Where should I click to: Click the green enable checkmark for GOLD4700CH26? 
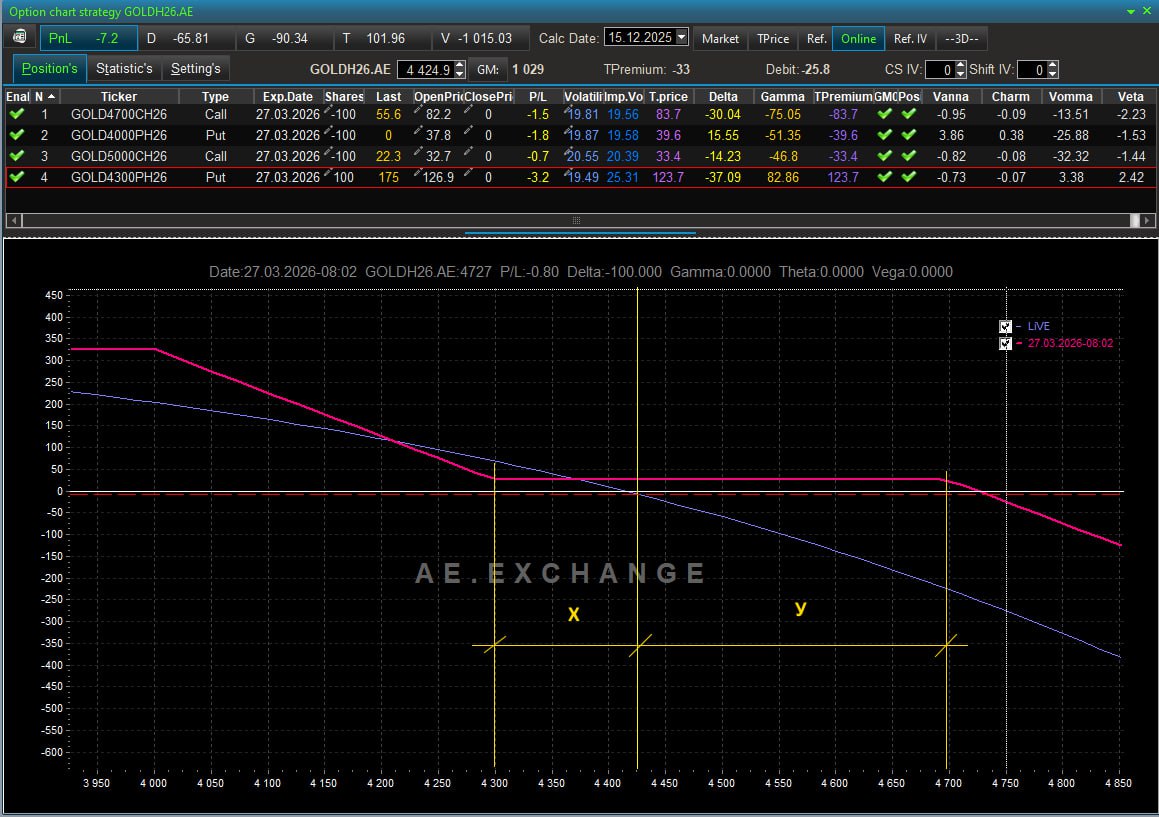click(x=17, y=114)
